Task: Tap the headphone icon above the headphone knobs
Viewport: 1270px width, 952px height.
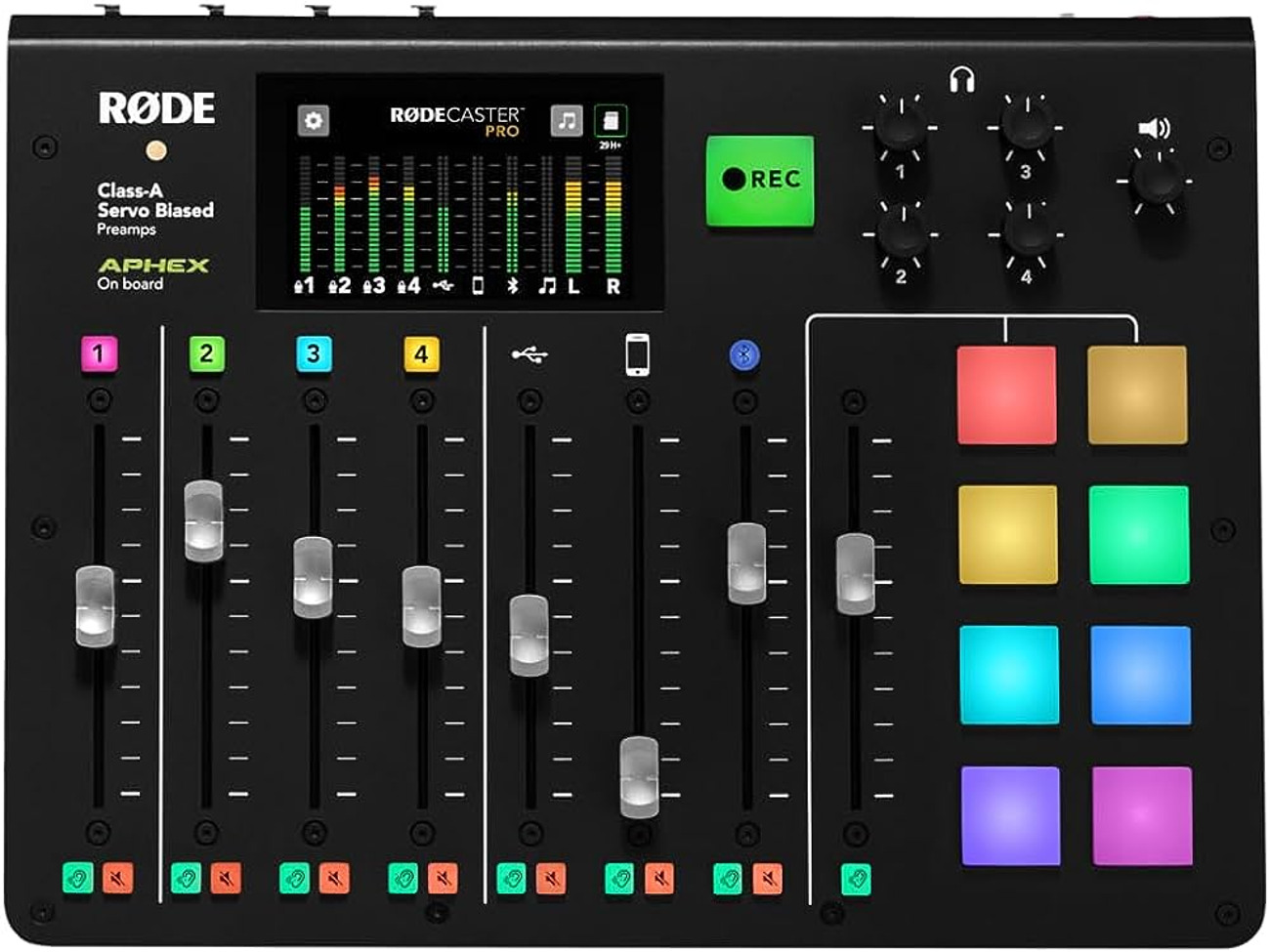Action: [x=961, y=81]
